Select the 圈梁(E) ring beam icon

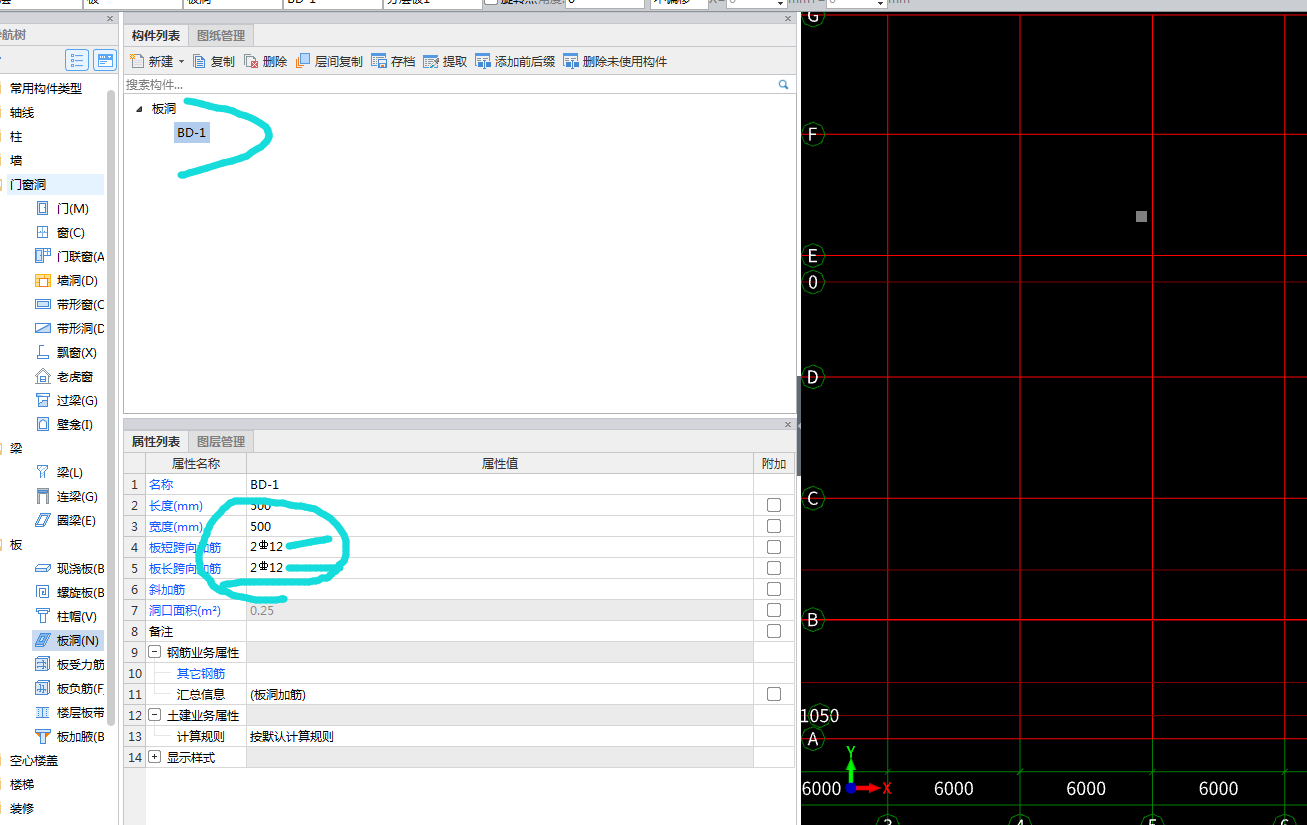(x=42, y=520)
